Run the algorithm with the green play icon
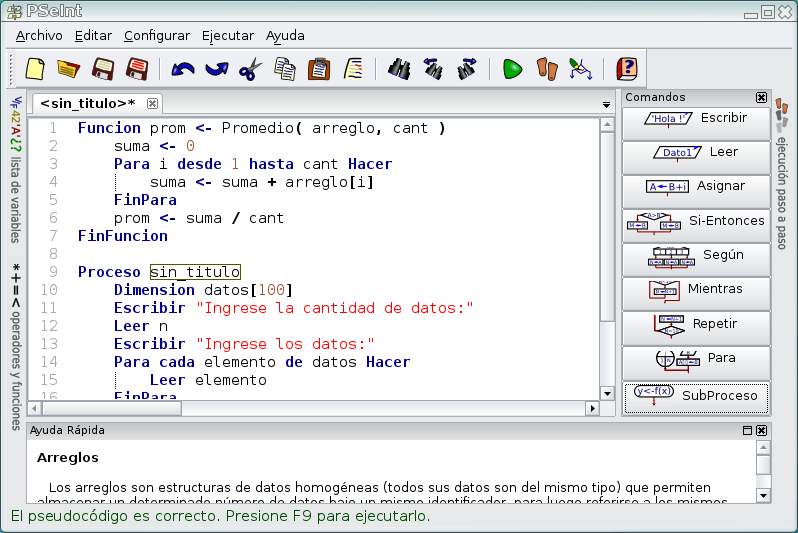798x533 pixels. click(x=512, y=69)
